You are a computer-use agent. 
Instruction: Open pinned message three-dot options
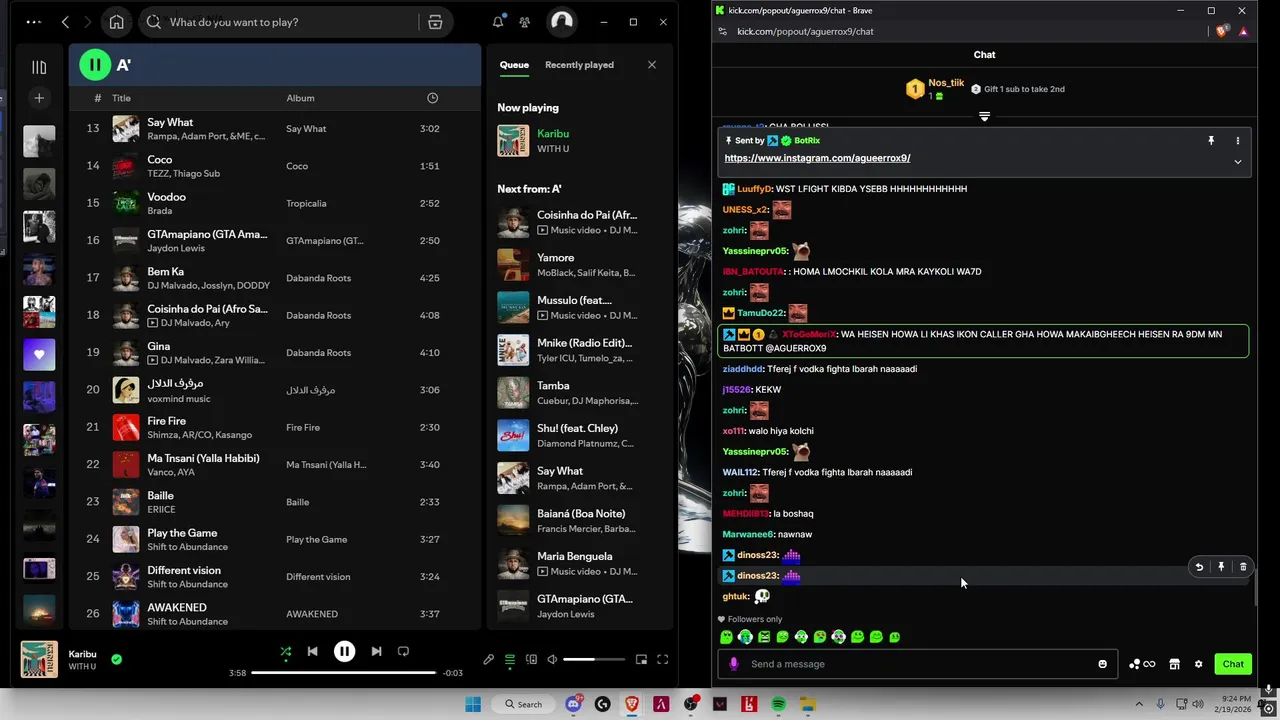point(1237,141)
